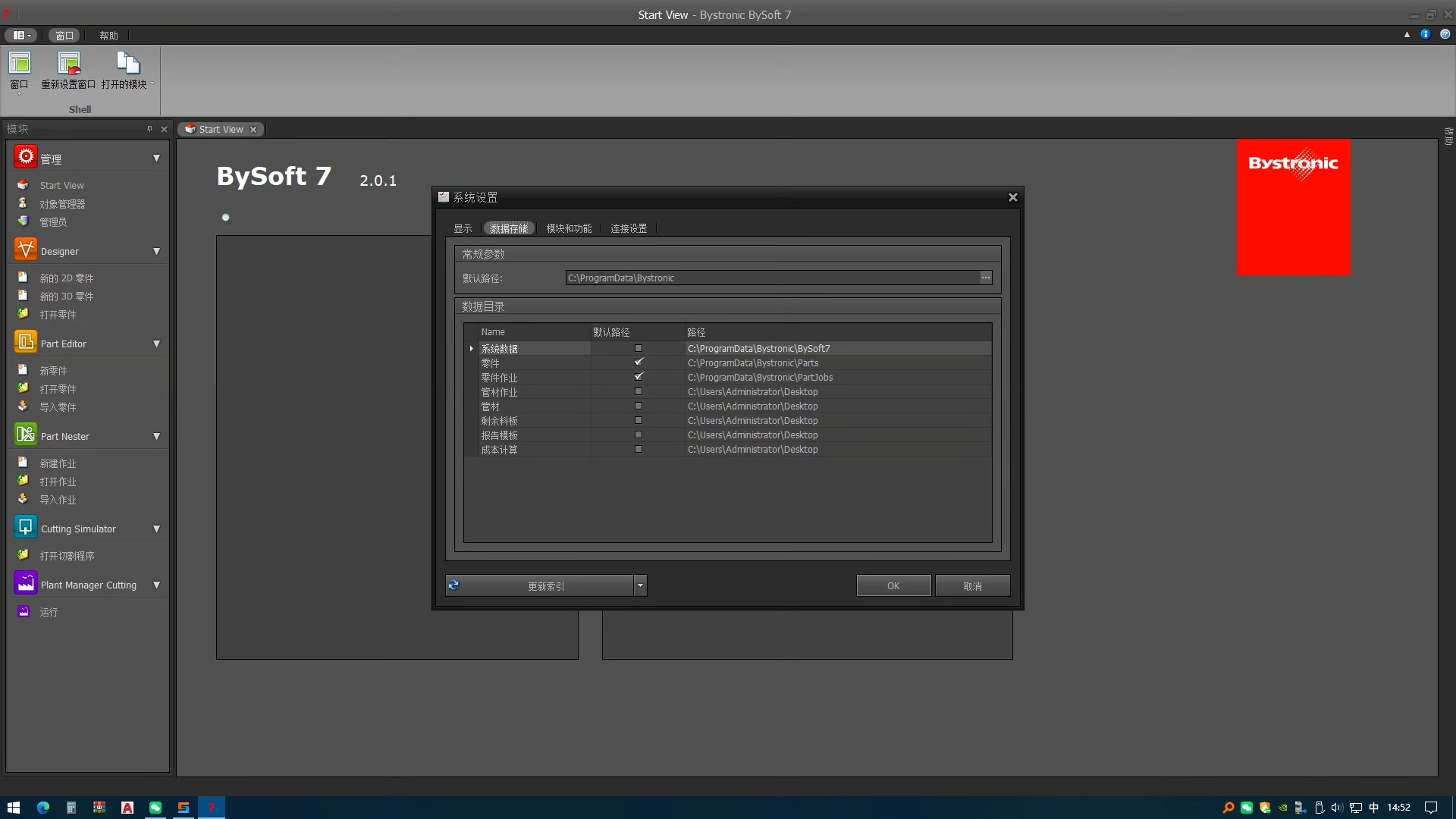Open the 打开的模块 ribbon icon

[x=127, y=64]
